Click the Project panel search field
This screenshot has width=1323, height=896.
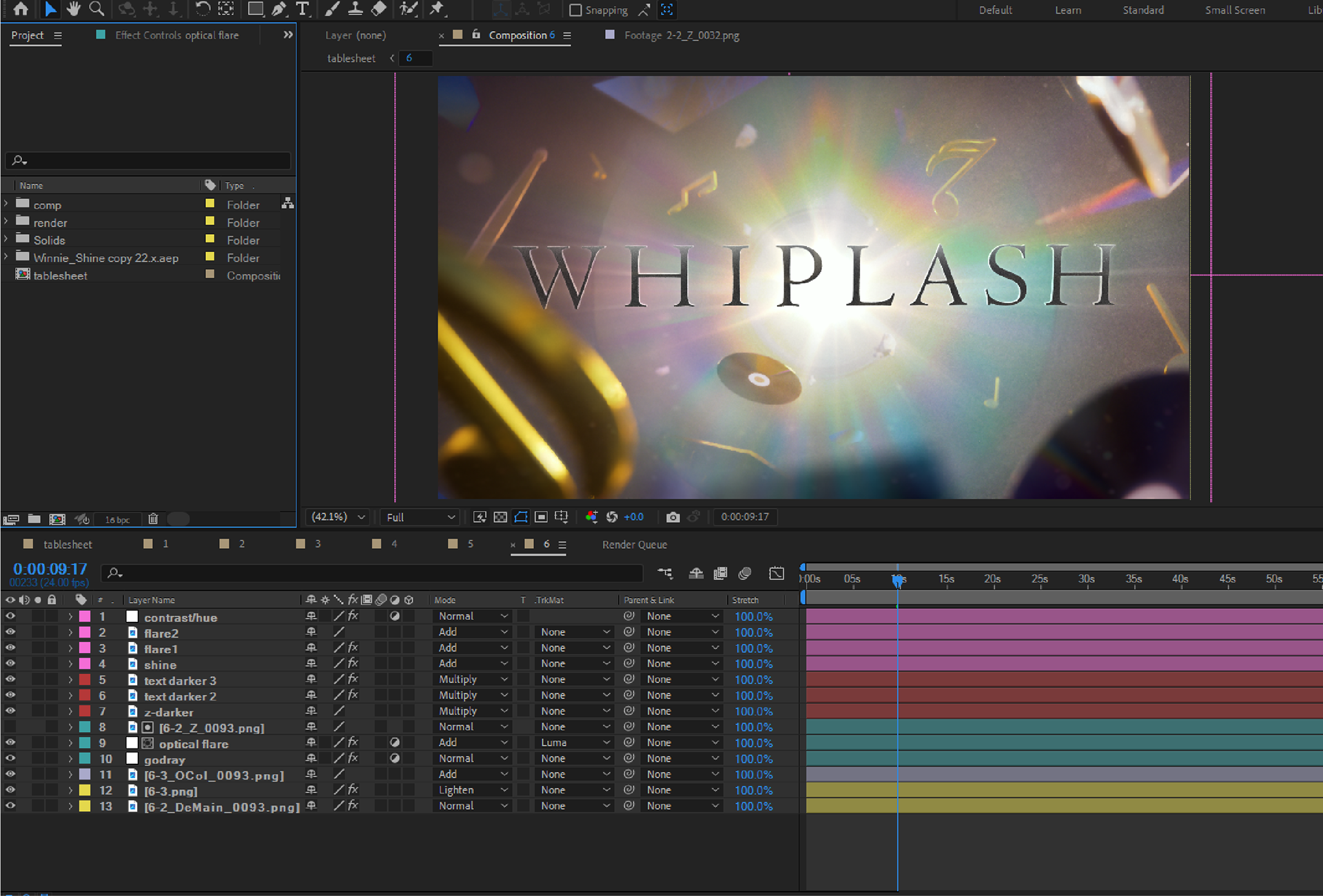coord(148,160)
